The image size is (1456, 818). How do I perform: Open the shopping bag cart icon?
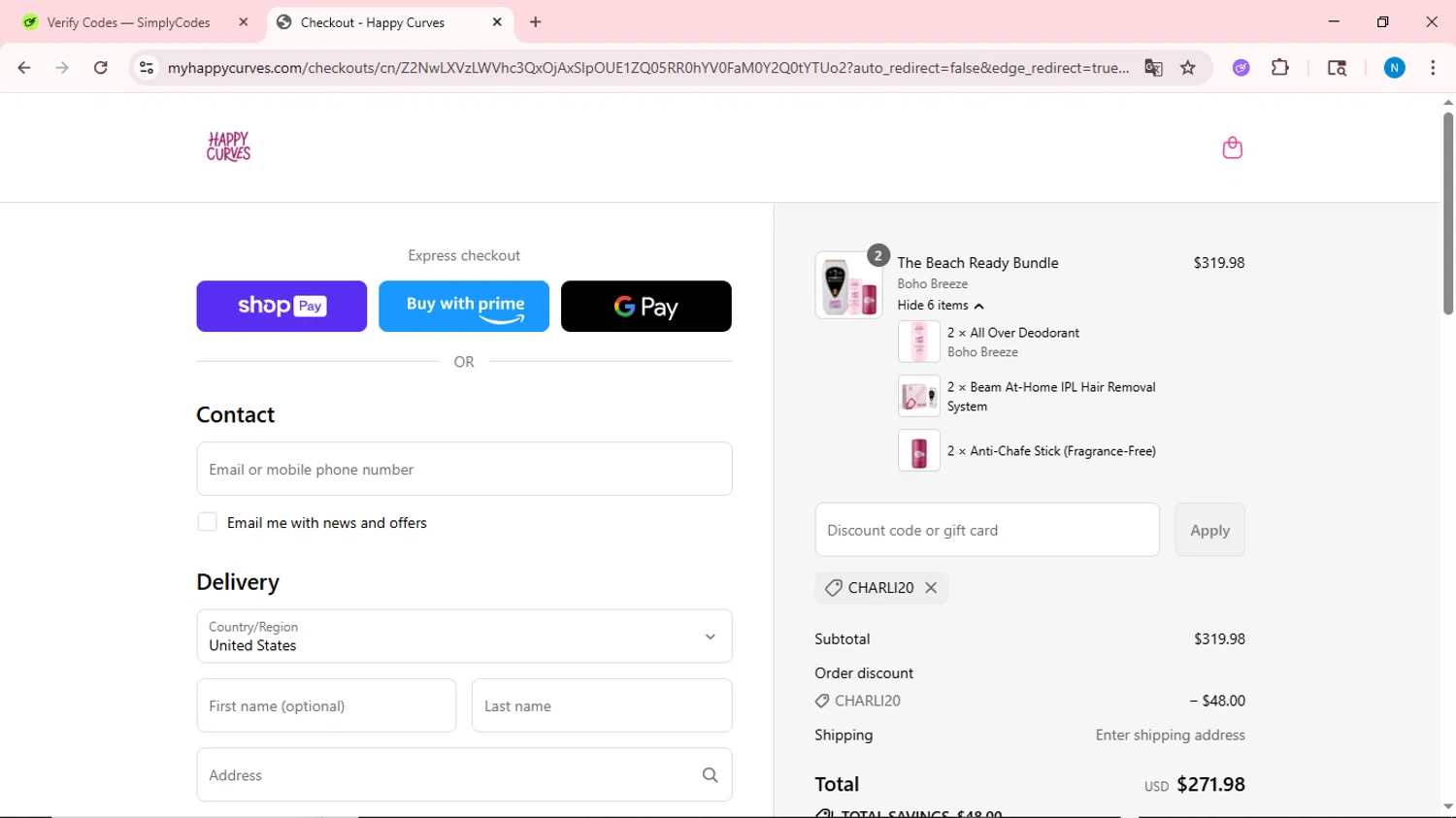coord(1232,147)
